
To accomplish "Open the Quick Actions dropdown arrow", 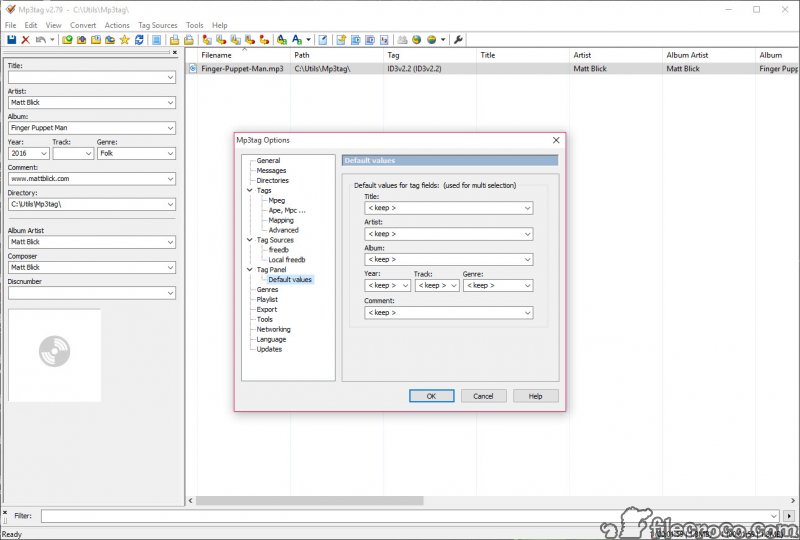I will (308, 40).
